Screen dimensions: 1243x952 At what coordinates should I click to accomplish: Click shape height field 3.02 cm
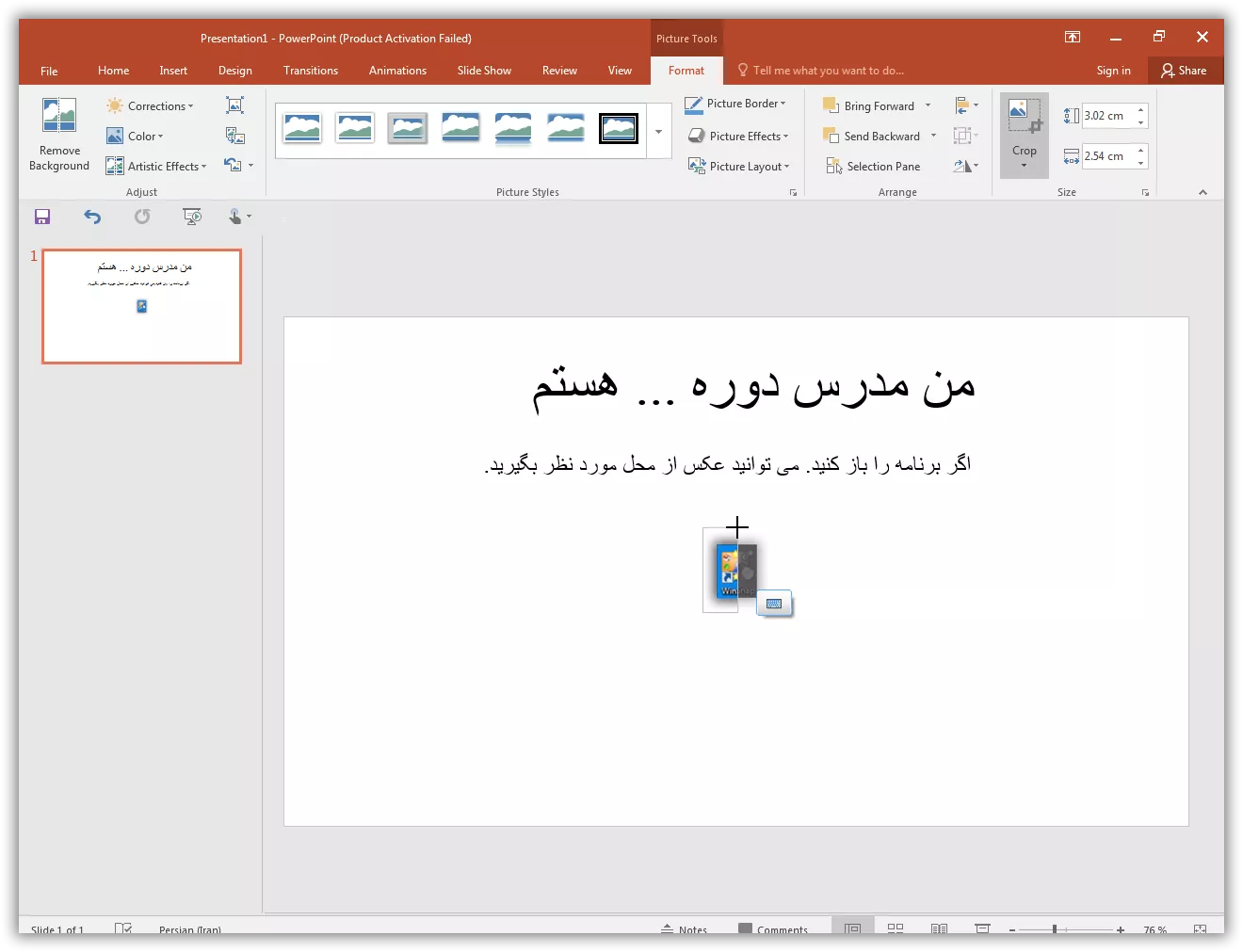click(x=1107, y=116)
